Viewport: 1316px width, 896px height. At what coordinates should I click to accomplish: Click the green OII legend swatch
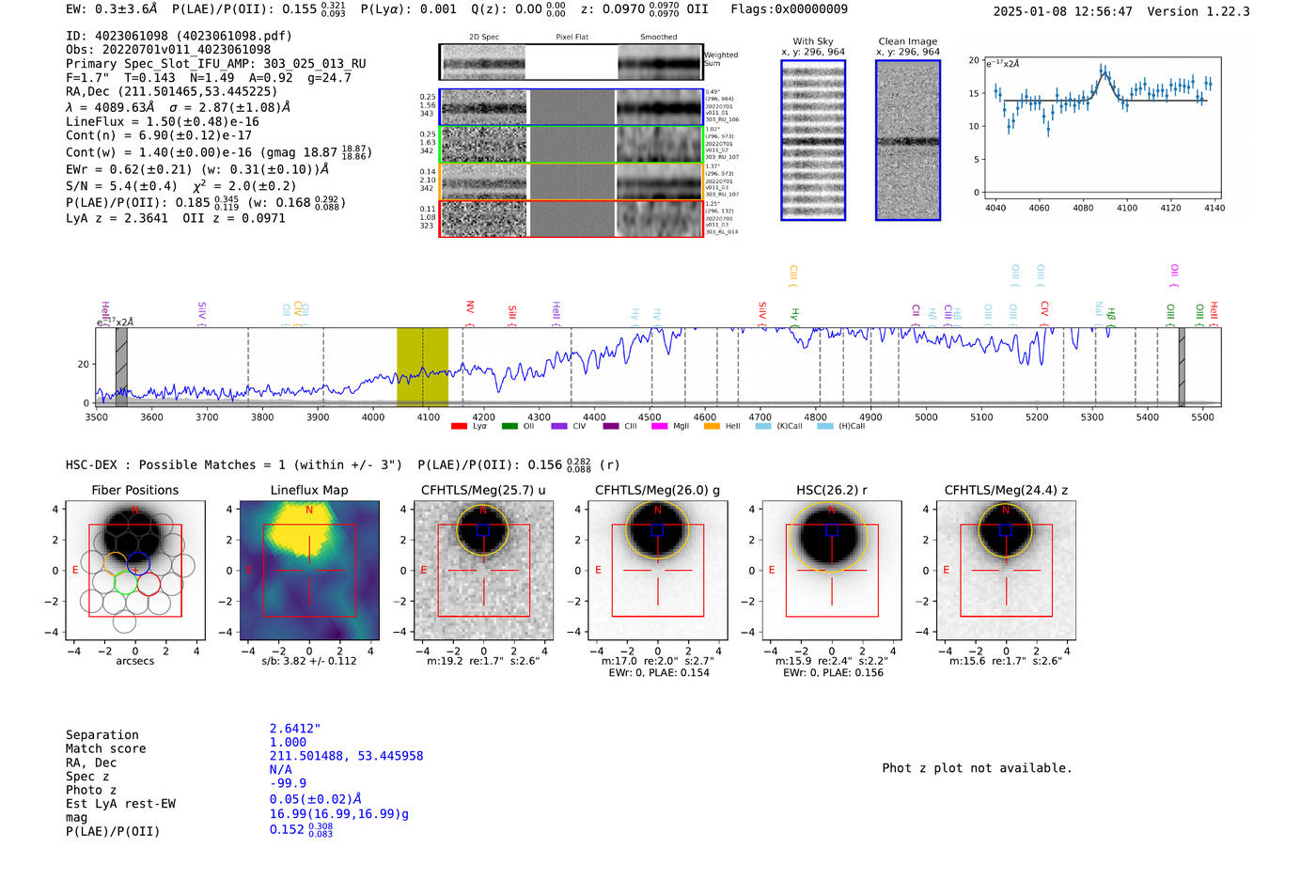click(509, 427)
